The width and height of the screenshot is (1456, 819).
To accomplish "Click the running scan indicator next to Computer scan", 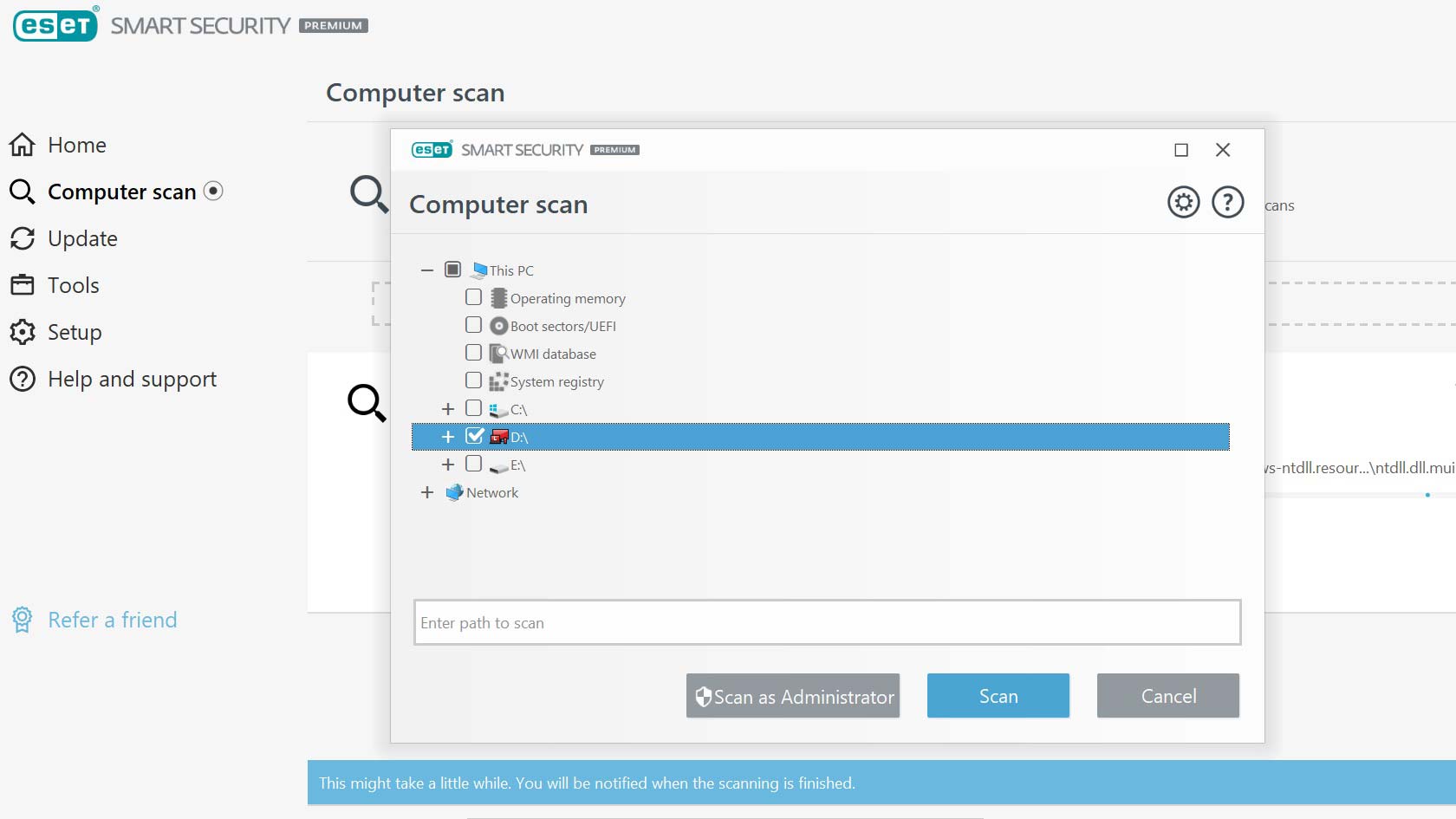I will click(213, 191).
